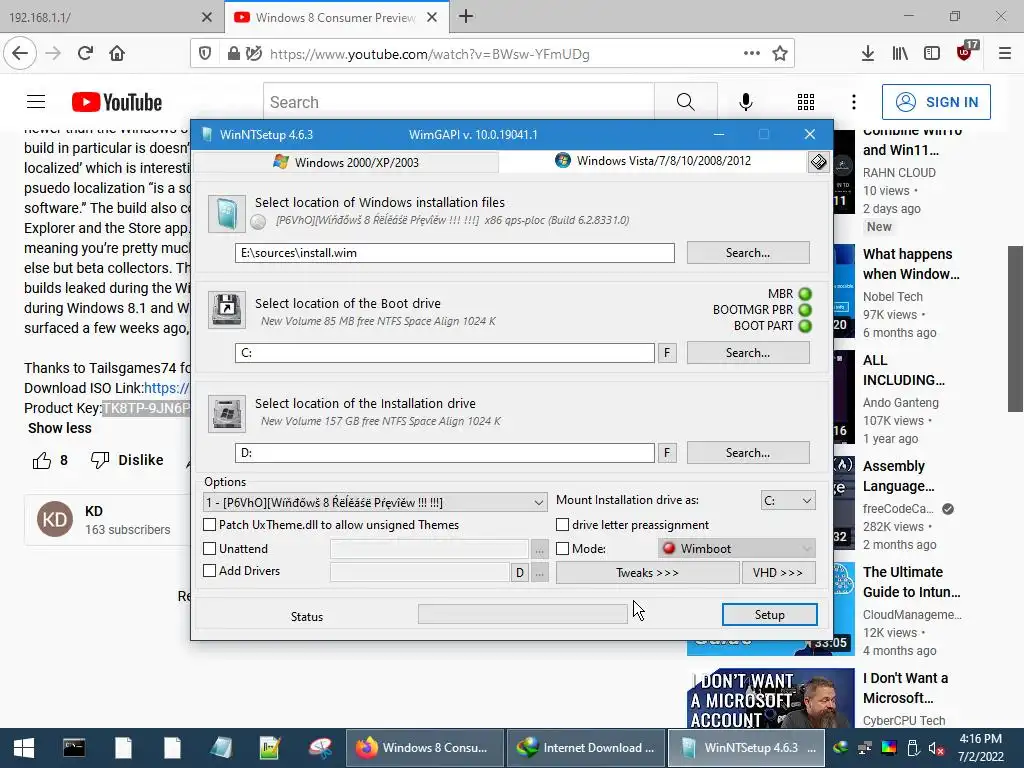Viewport: 1024px width, 768px height.
Task: Click the BOOT PART green status indicator
Action: pyautogui.click(x=805, y=326)
